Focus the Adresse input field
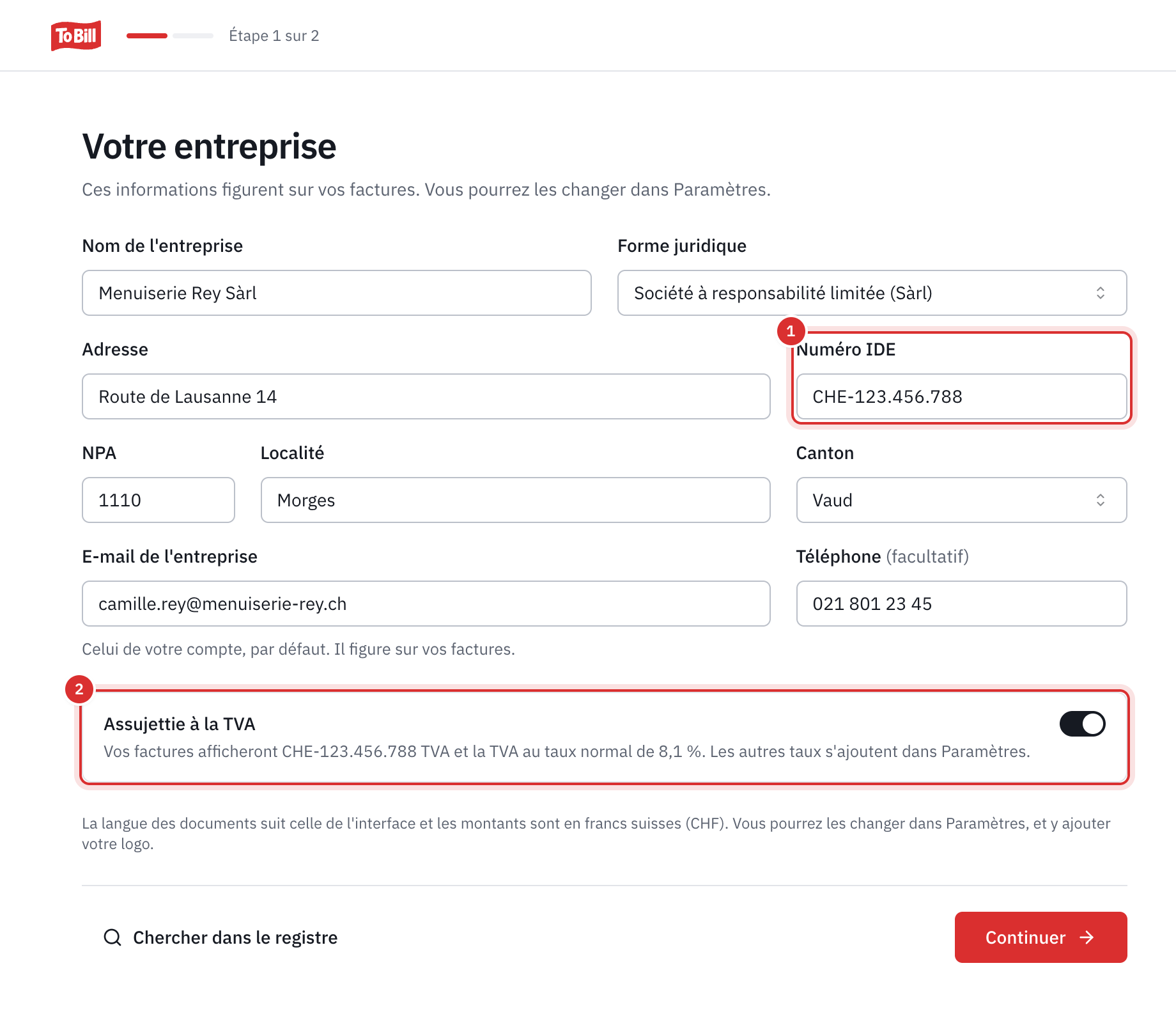The image size is (1176, 1023). pos(426,396)
